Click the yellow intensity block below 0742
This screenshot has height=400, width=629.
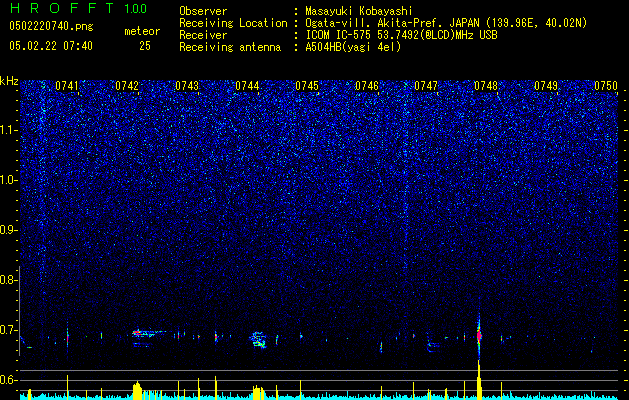tap(137, 390)
